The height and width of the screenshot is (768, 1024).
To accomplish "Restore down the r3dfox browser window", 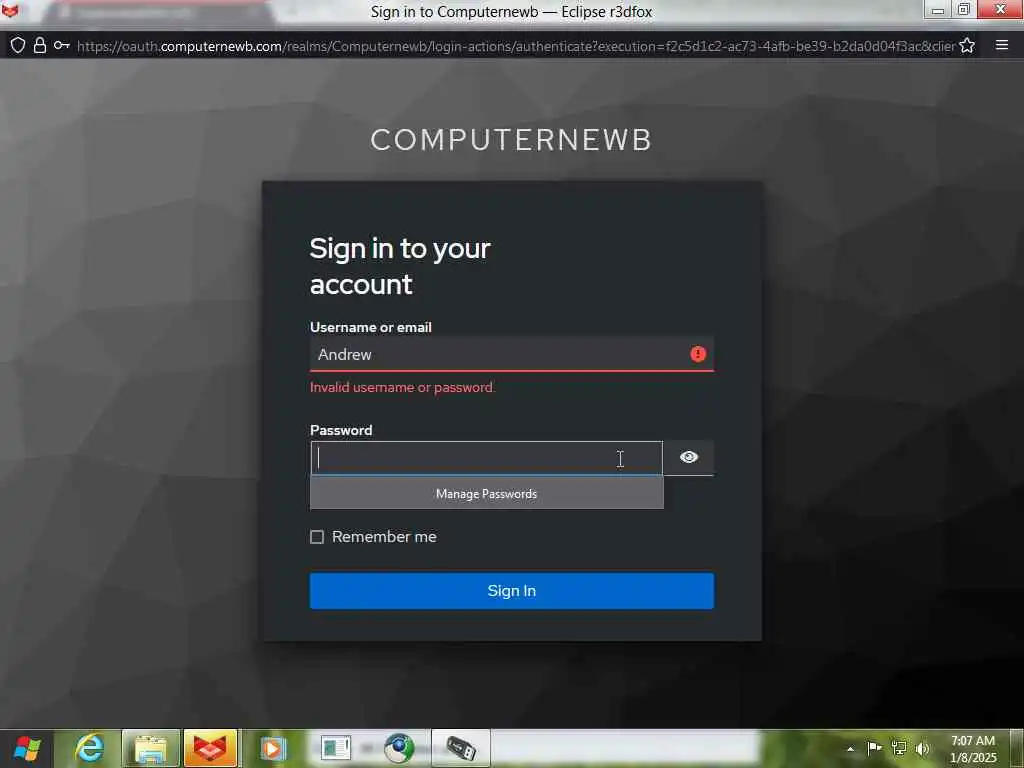I will [x=964, y=9].
